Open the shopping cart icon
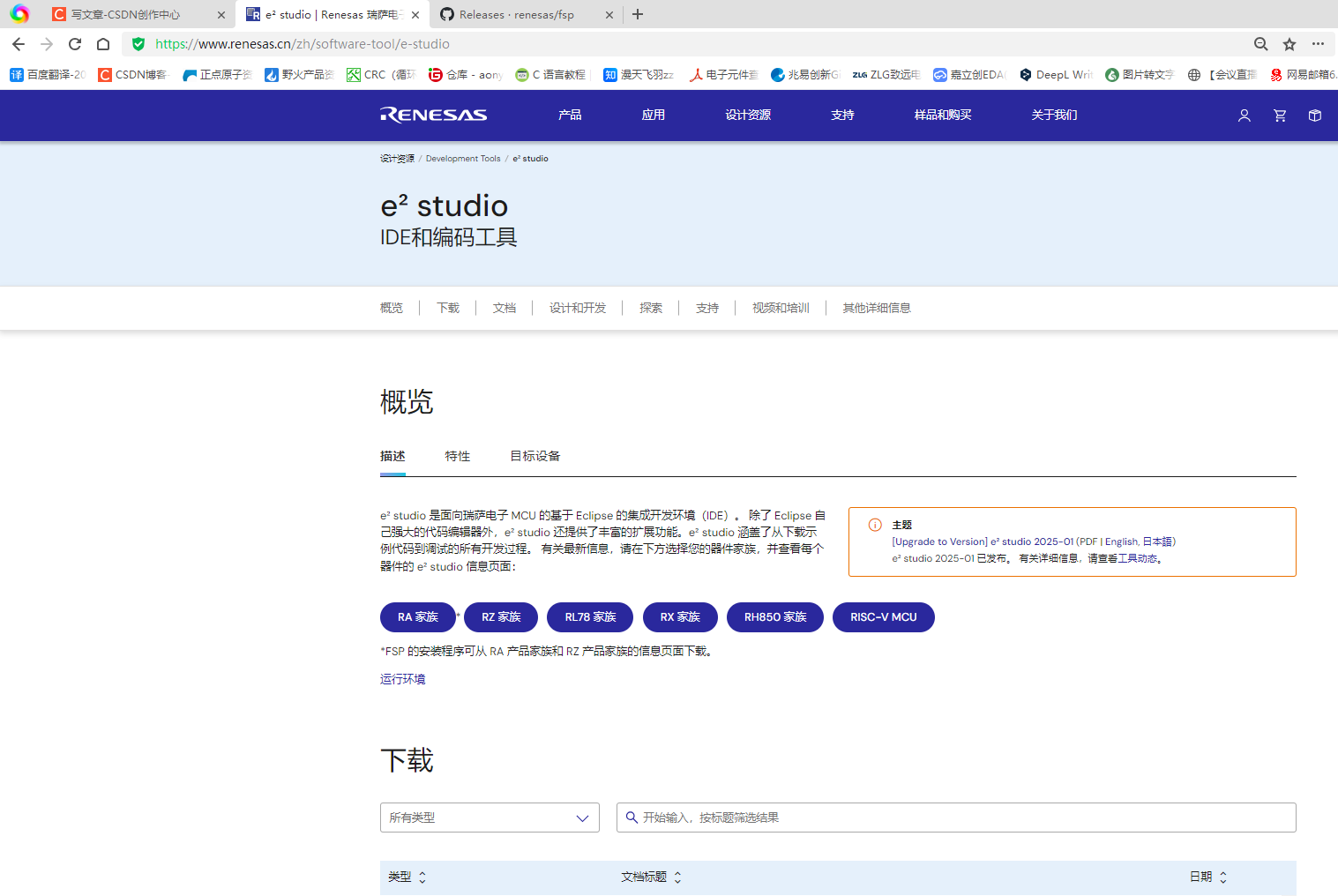Screen dimensions: 1338x896 [1279, 116]
